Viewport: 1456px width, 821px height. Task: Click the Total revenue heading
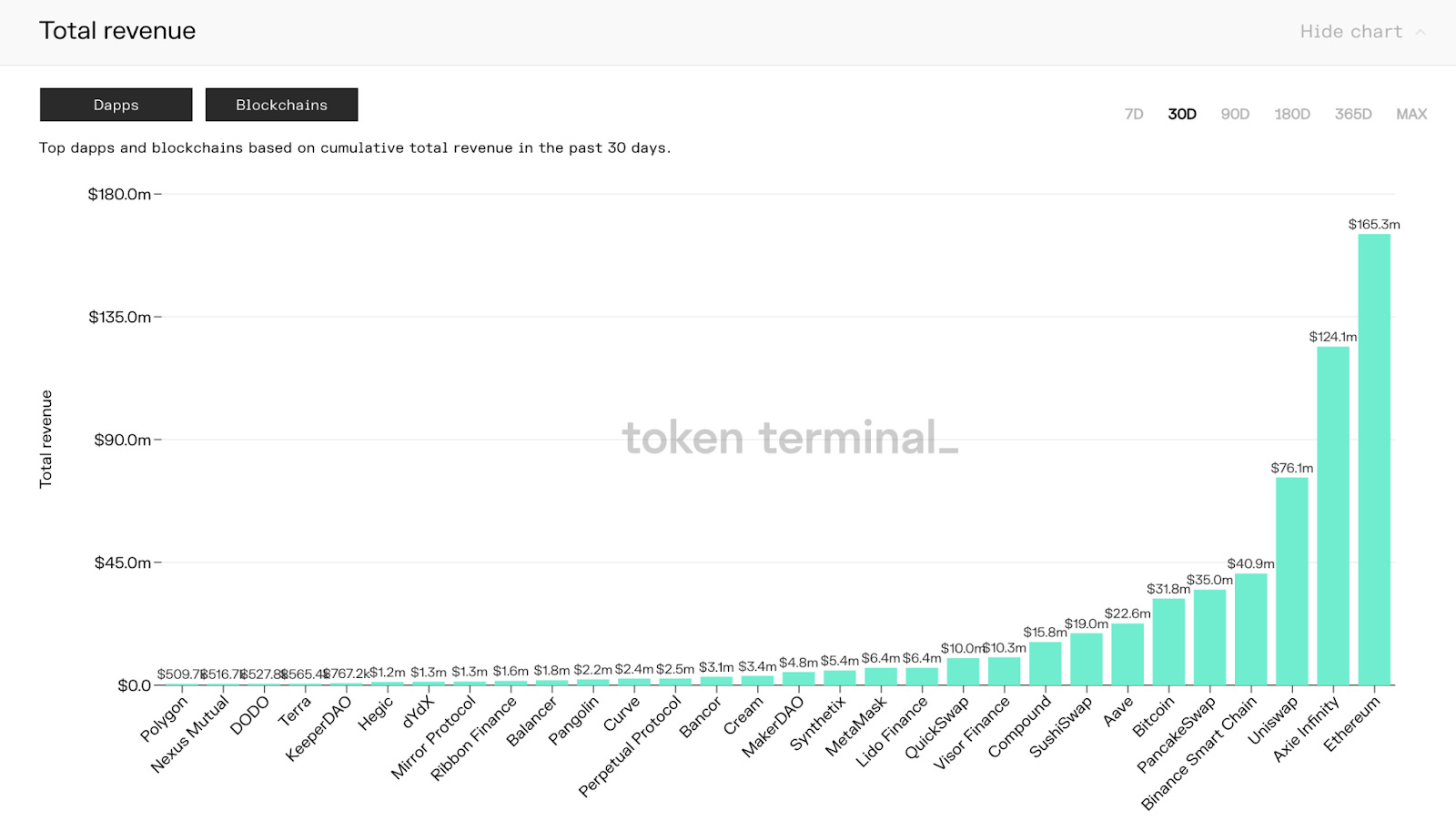117,31
